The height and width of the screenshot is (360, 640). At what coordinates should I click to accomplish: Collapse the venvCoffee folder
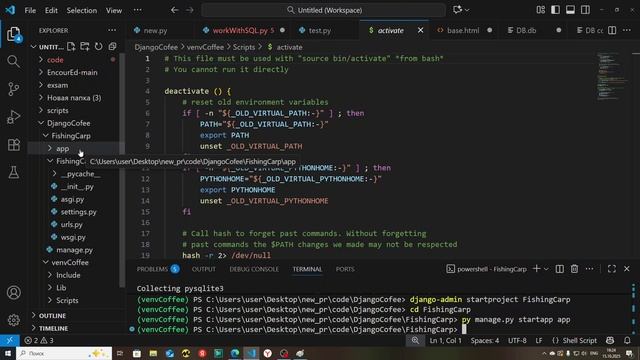pos(70,262)
